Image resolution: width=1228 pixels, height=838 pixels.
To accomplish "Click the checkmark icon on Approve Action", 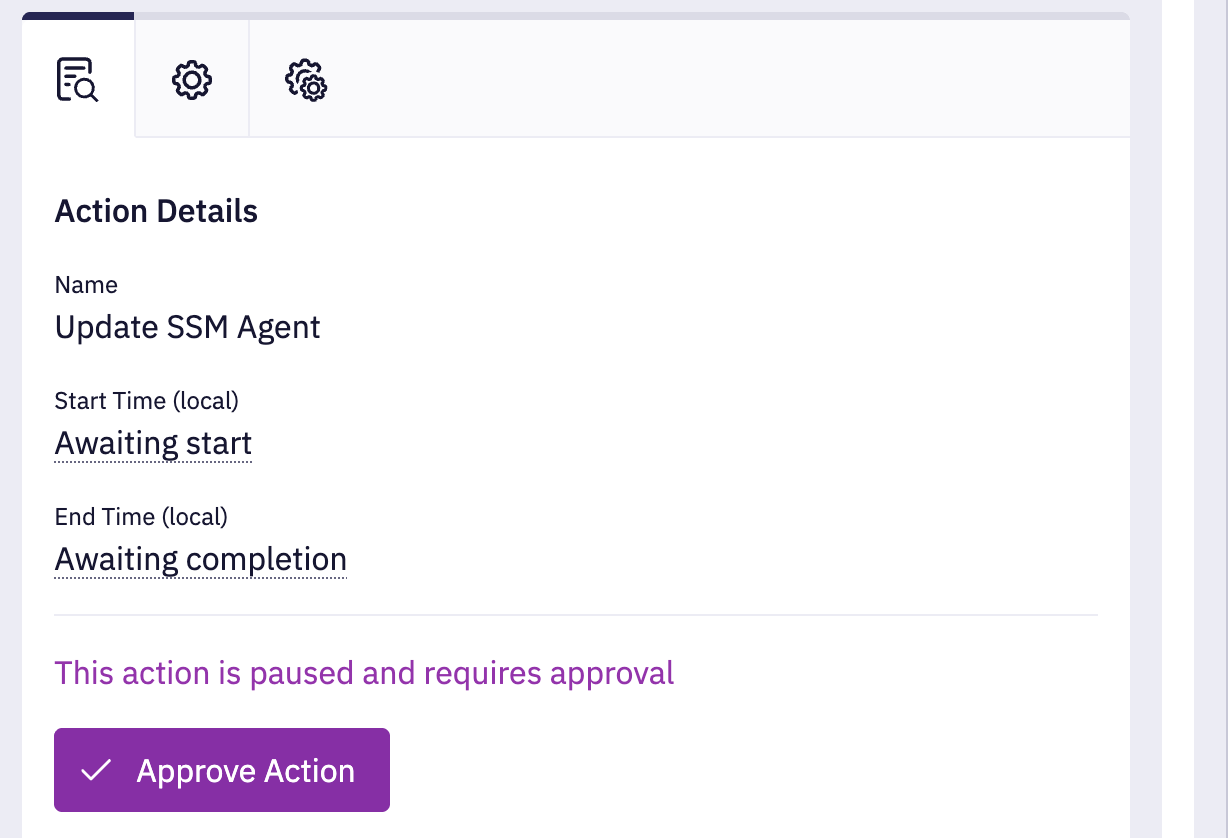I will [x=96, y=770].
